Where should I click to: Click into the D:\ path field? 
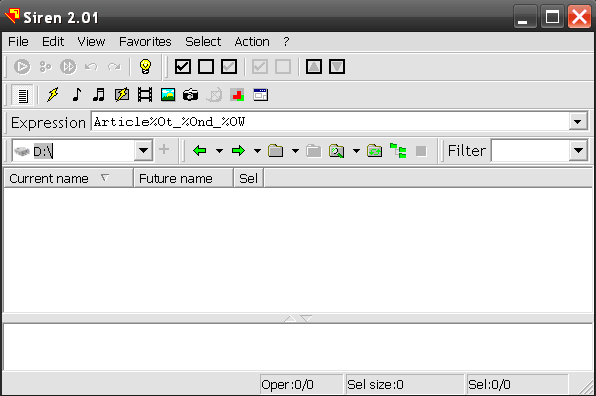(73, 151)
